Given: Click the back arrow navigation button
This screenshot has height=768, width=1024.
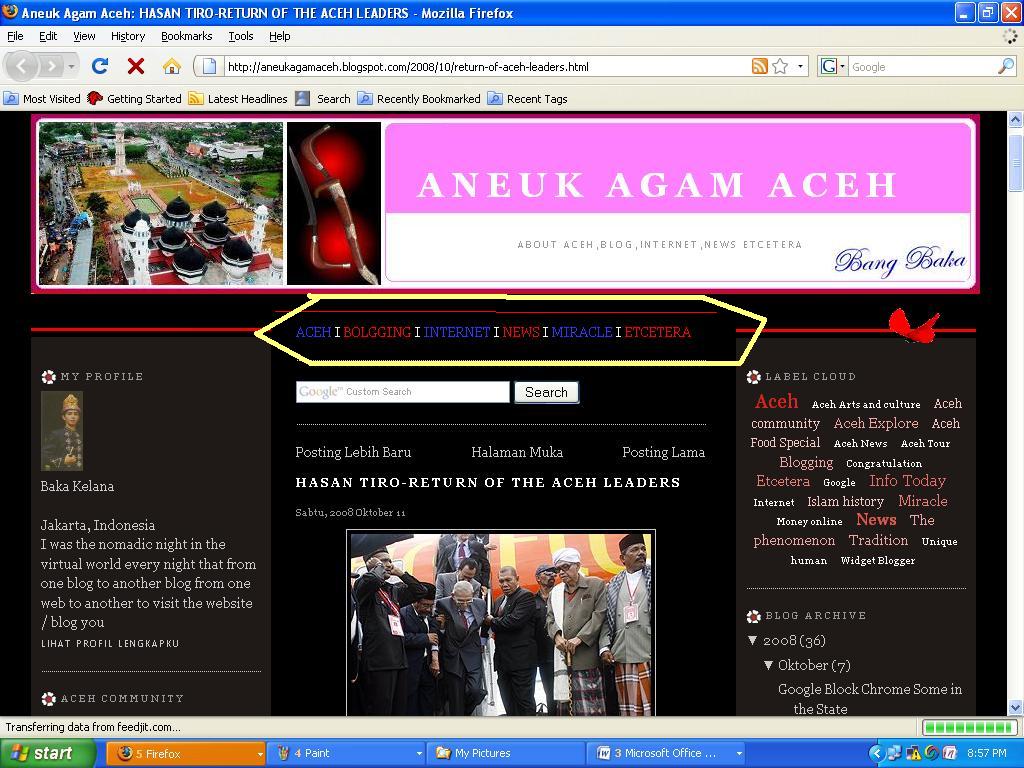Looking at the screenshot, I should pyautogui.click(x=22, y=66).
